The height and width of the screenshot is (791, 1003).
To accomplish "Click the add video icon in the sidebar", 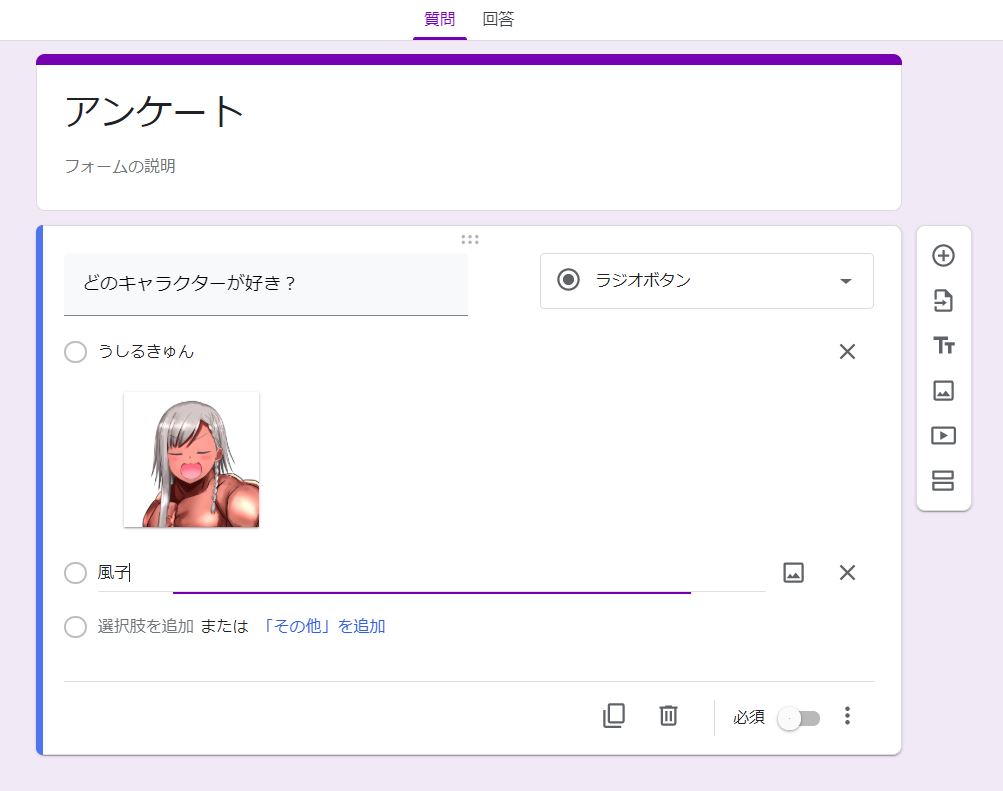I will coord(941,435).
